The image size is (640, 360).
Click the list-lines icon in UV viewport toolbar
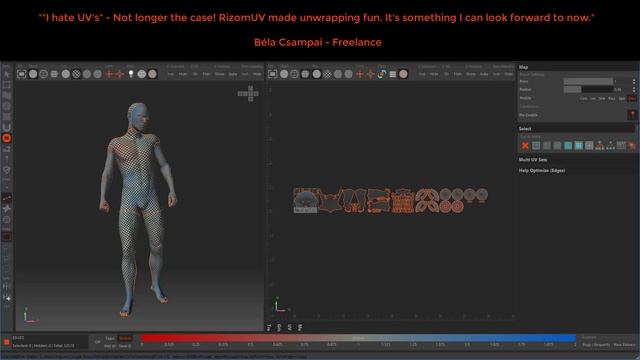393,74
